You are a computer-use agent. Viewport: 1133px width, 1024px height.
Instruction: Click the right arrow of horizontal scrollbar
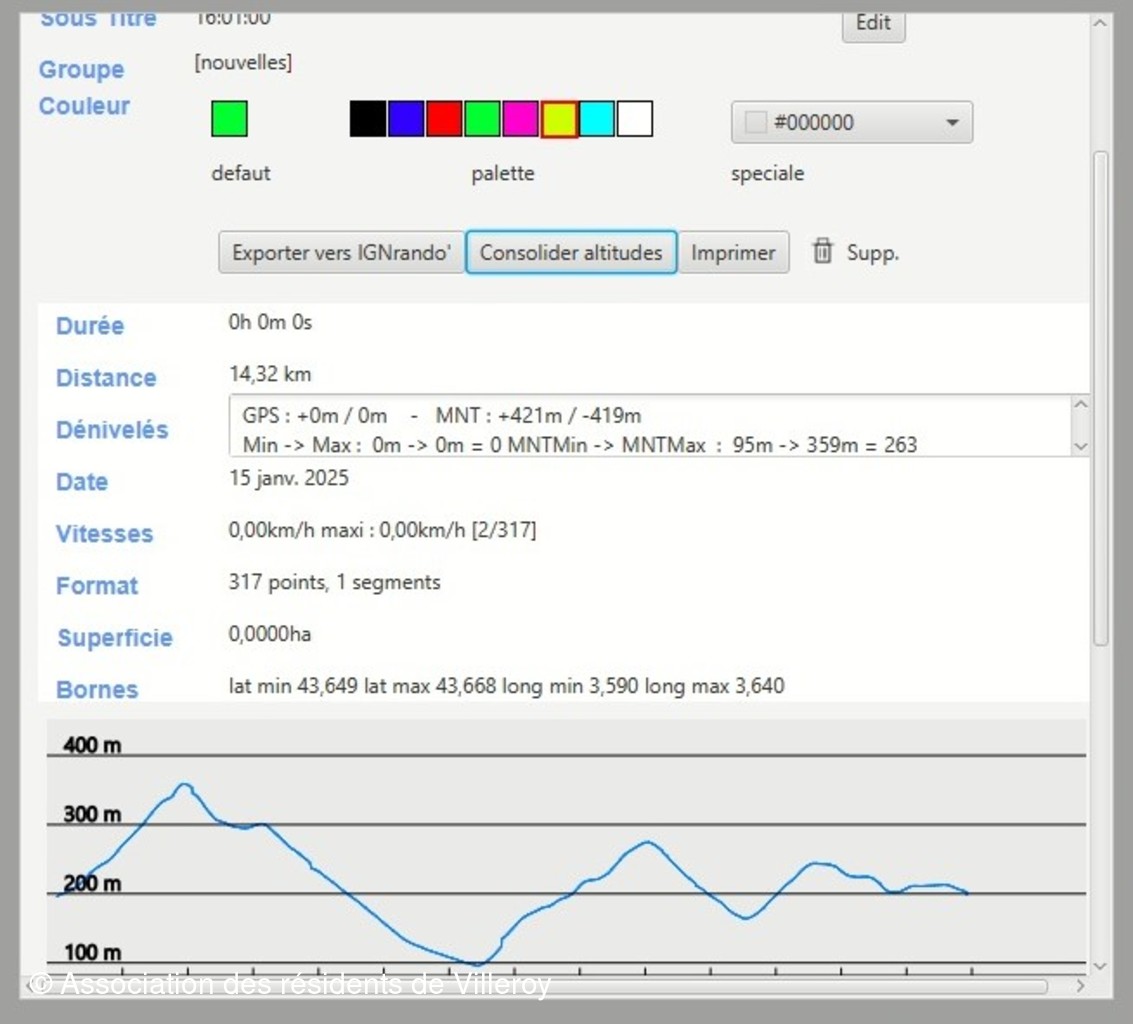tap(1080, 986)
